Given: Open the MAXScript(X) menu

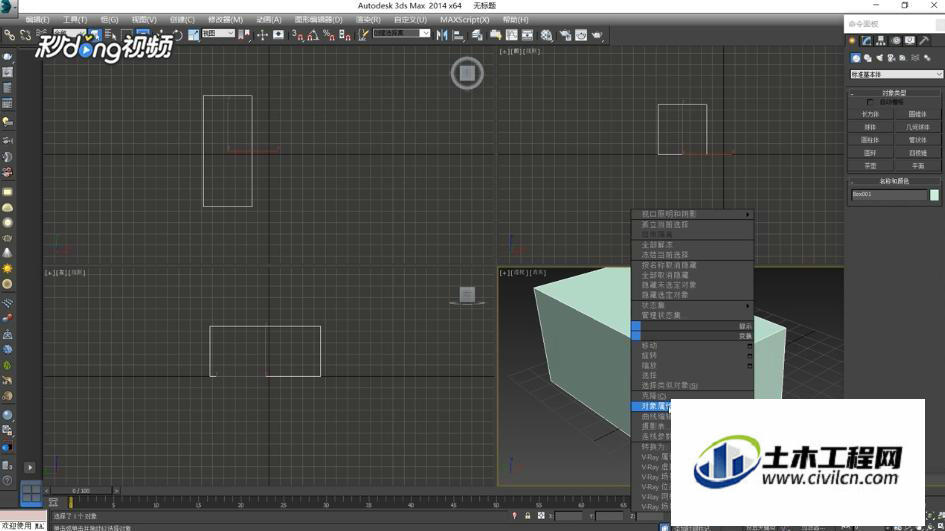Looking at the screenshot, I should tap(465, 20).
